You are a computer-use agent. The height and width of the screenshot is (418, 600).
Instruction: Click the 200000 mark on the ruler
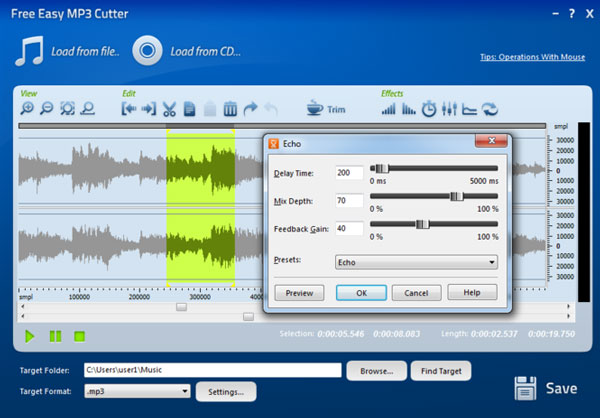(139, 297)
